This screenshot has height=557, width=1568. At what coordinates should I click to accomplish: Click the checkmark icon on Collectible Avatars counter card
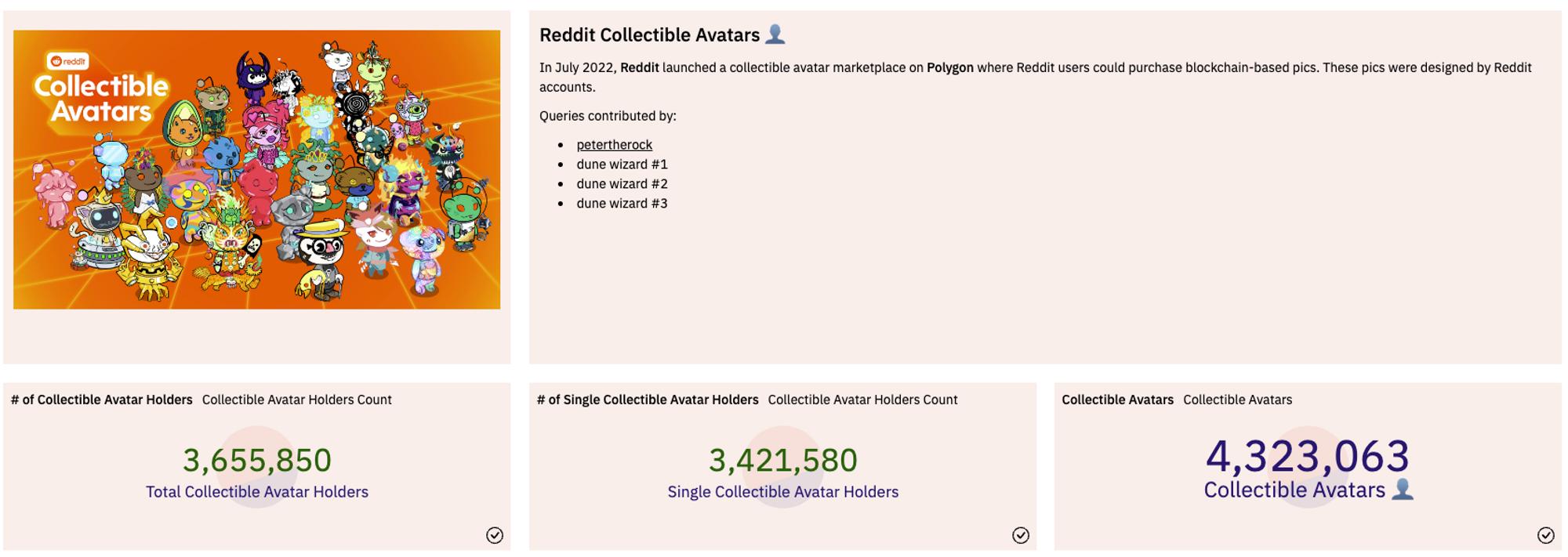click(1547, 536)
